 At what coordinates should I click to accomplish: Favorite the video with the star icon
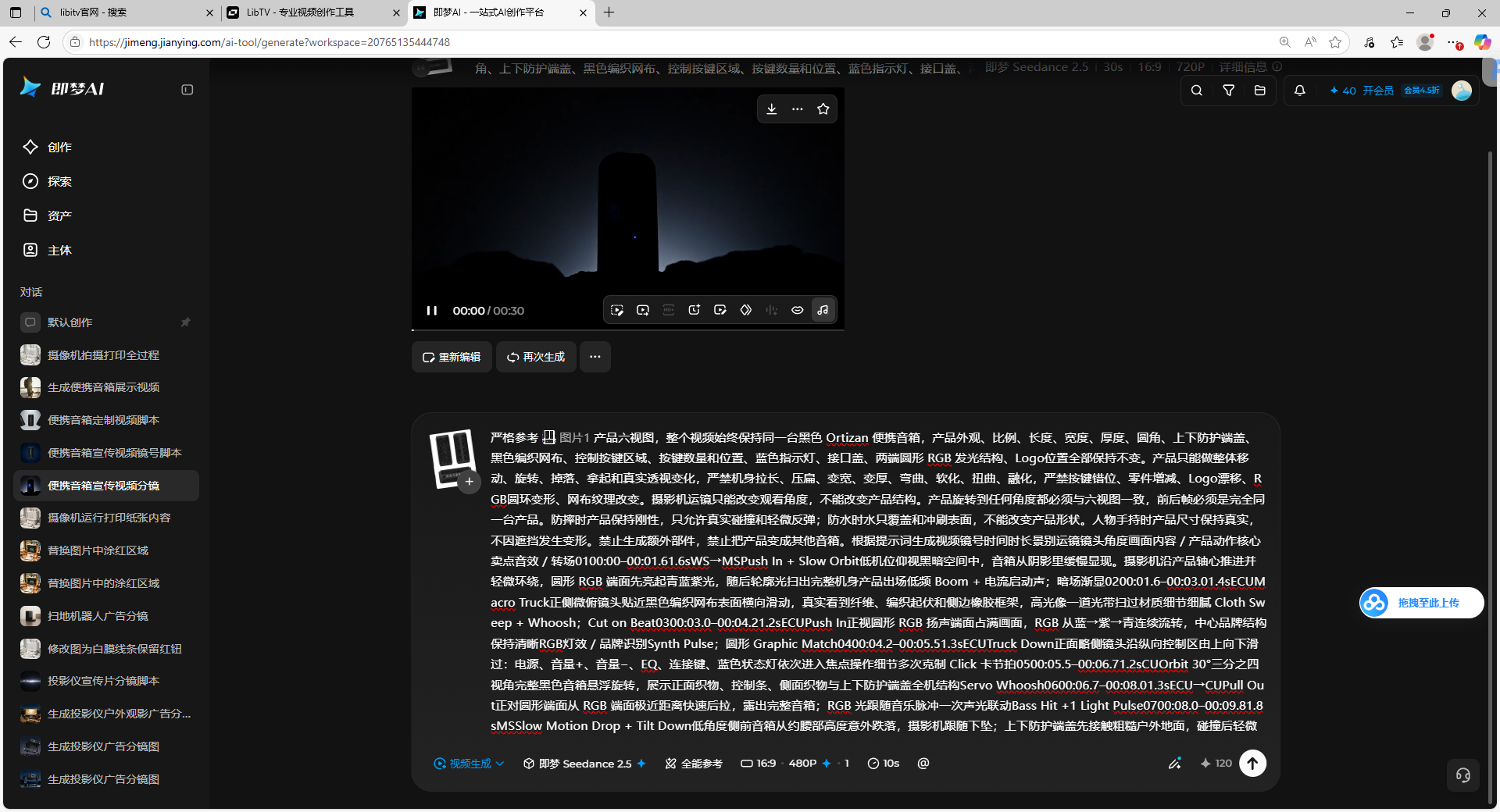[823, 109]
